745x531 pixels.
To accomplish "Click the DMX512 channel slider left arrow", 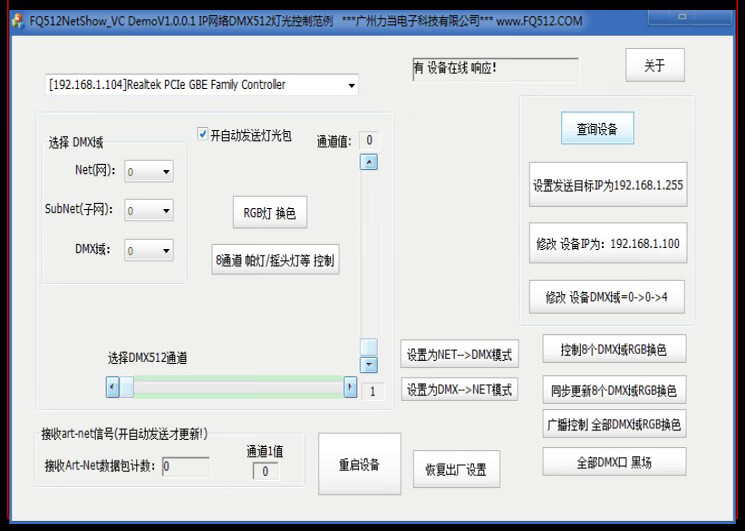I will point(113,387).
